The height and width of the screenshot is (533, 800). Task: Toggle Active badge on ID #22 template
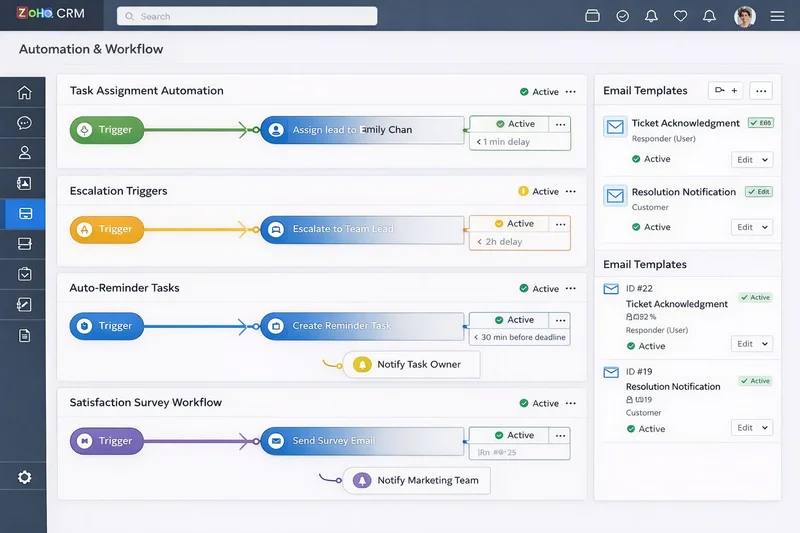(x=755, y=297)
